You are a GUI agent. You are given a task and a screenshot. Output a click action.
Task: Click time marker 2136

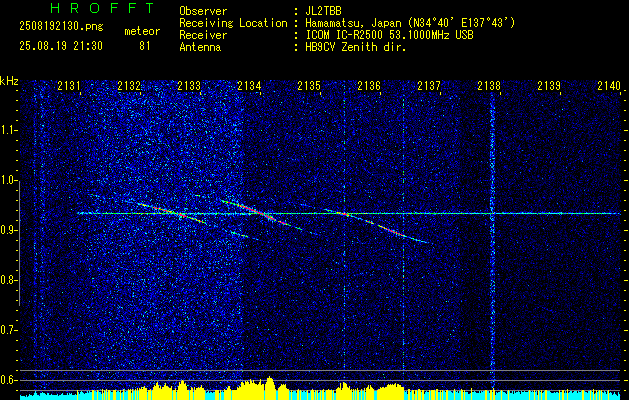[369, 85]
